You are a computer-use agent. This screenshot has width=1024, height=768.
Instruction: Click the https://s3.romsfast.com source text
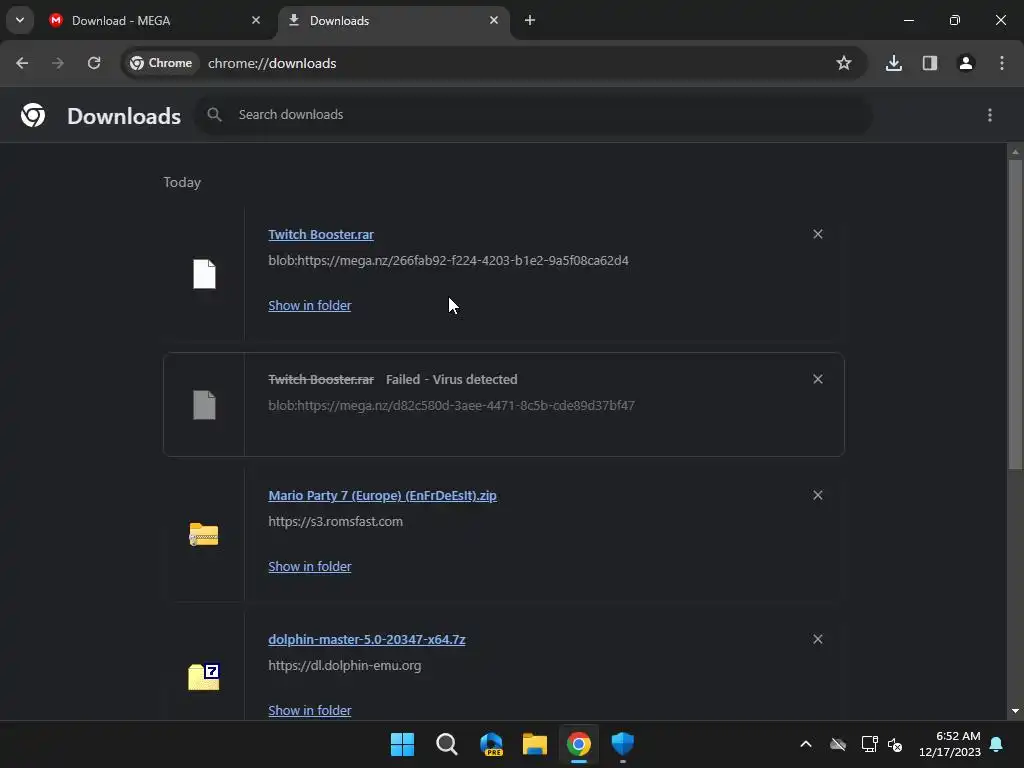[335, 522]
